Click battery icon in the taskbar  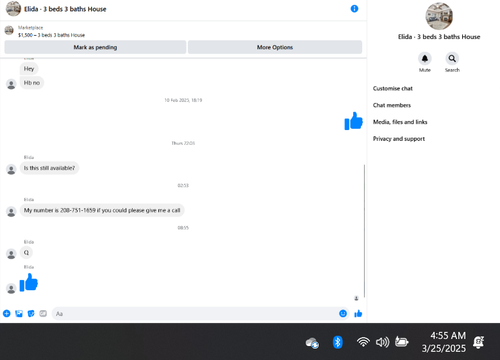click(x=402, y=342)
